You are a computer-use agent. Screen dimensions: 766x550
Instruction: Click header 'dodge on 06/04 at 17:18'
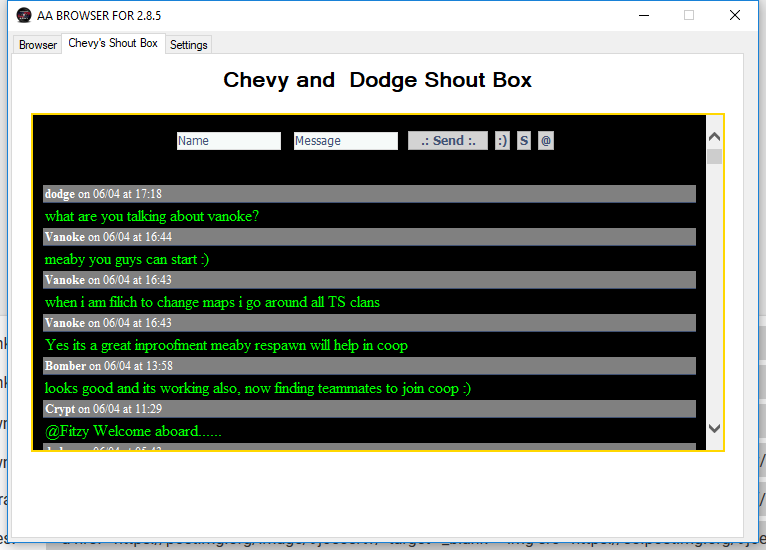click(x=369, y=194)
